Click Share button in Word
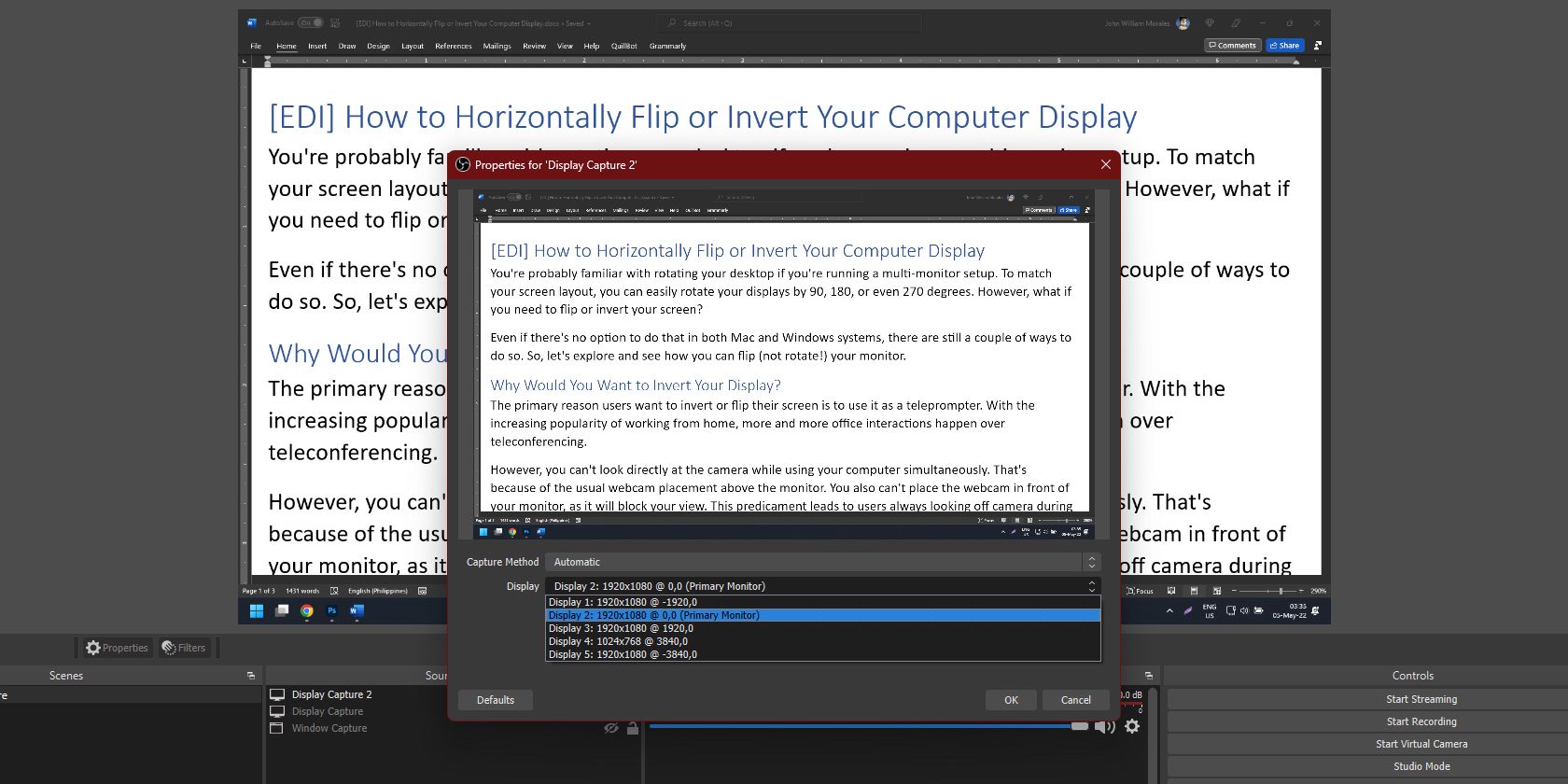 [x=1284, y=45]
